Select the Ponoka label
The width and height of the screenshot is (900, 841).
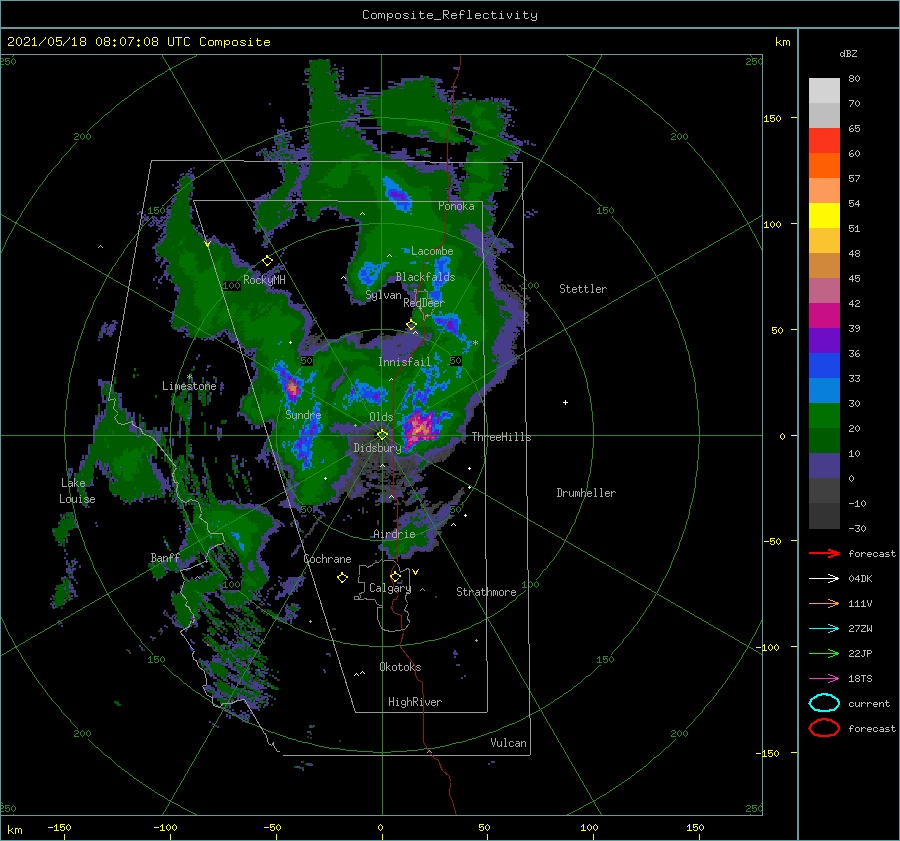pos(456,206)
